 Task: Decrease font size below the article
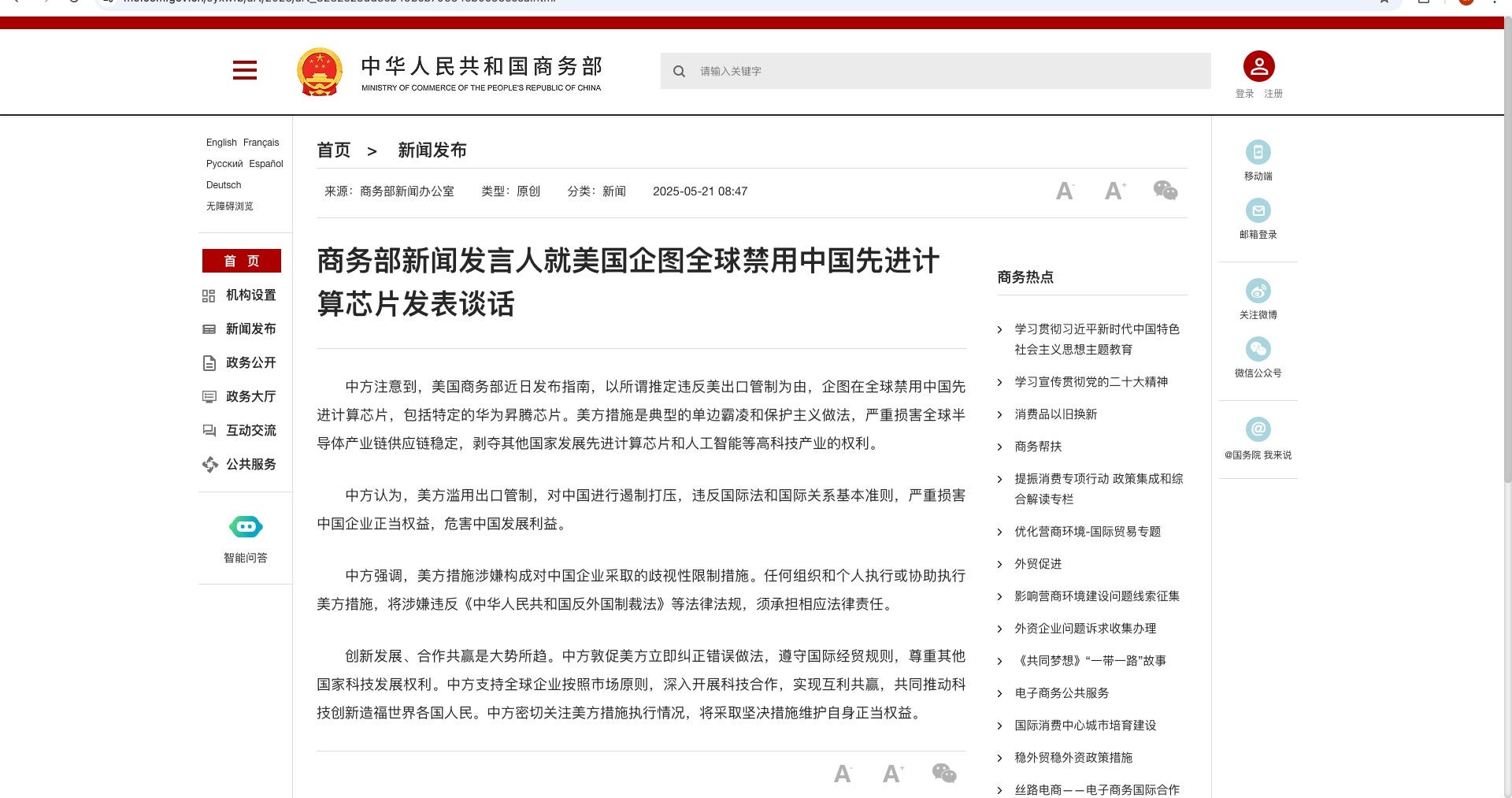pyautogui.click(x=843, y=774)
